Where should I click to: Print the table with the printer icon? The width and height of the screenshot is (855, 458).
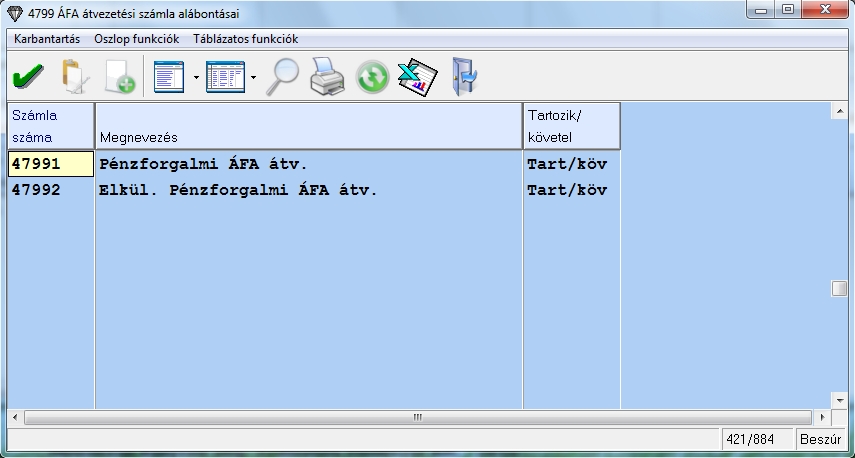click(327, 76)
